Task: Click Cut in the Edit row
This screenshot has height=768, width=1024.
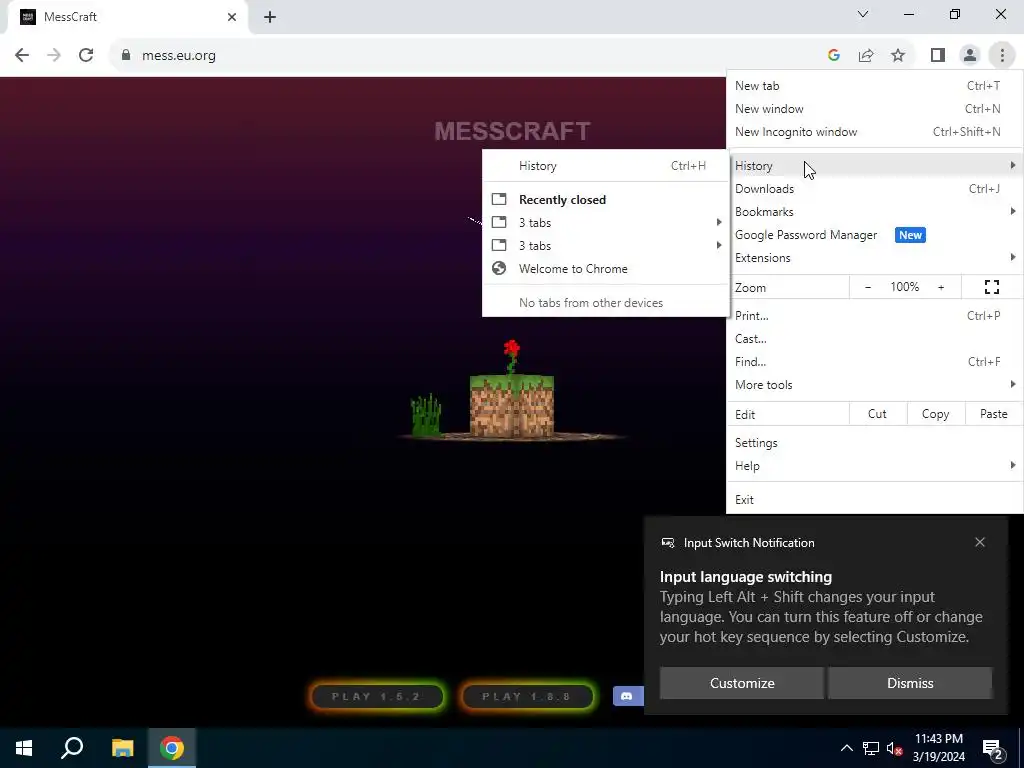Action: pyautogui.click(x=877, y=414)
